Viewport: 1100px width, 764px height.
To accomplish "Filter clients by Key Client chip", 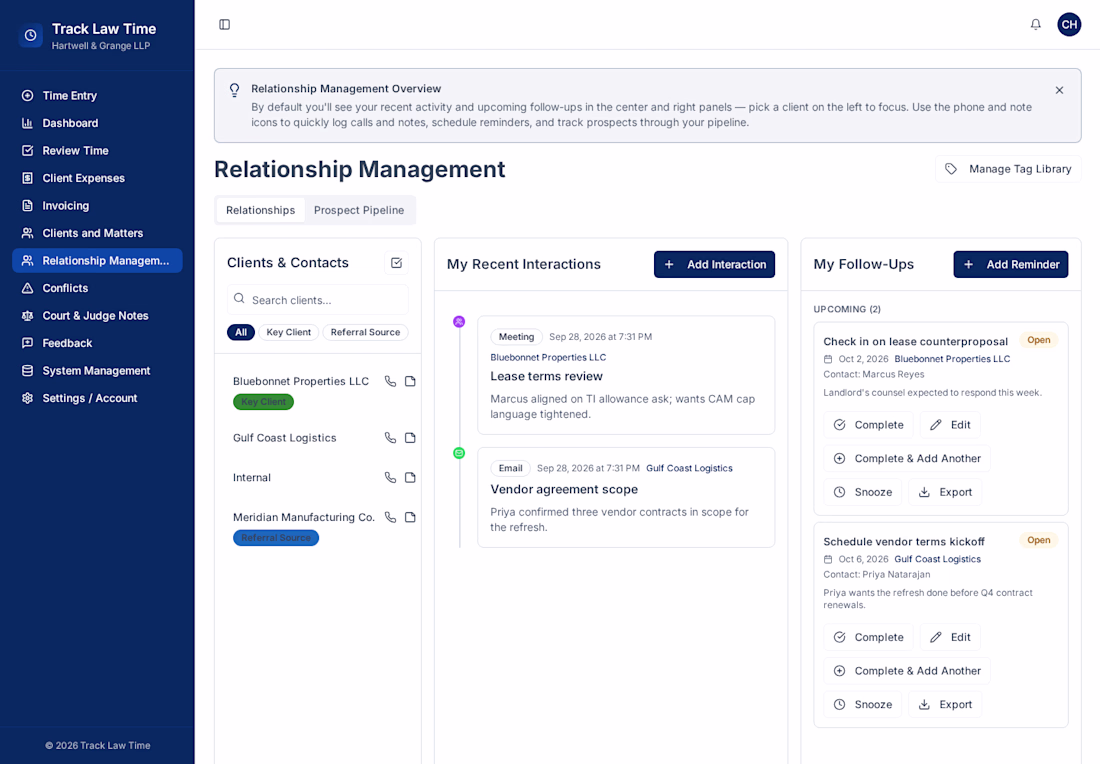I will pyautogui.click(x=288, y=333).
